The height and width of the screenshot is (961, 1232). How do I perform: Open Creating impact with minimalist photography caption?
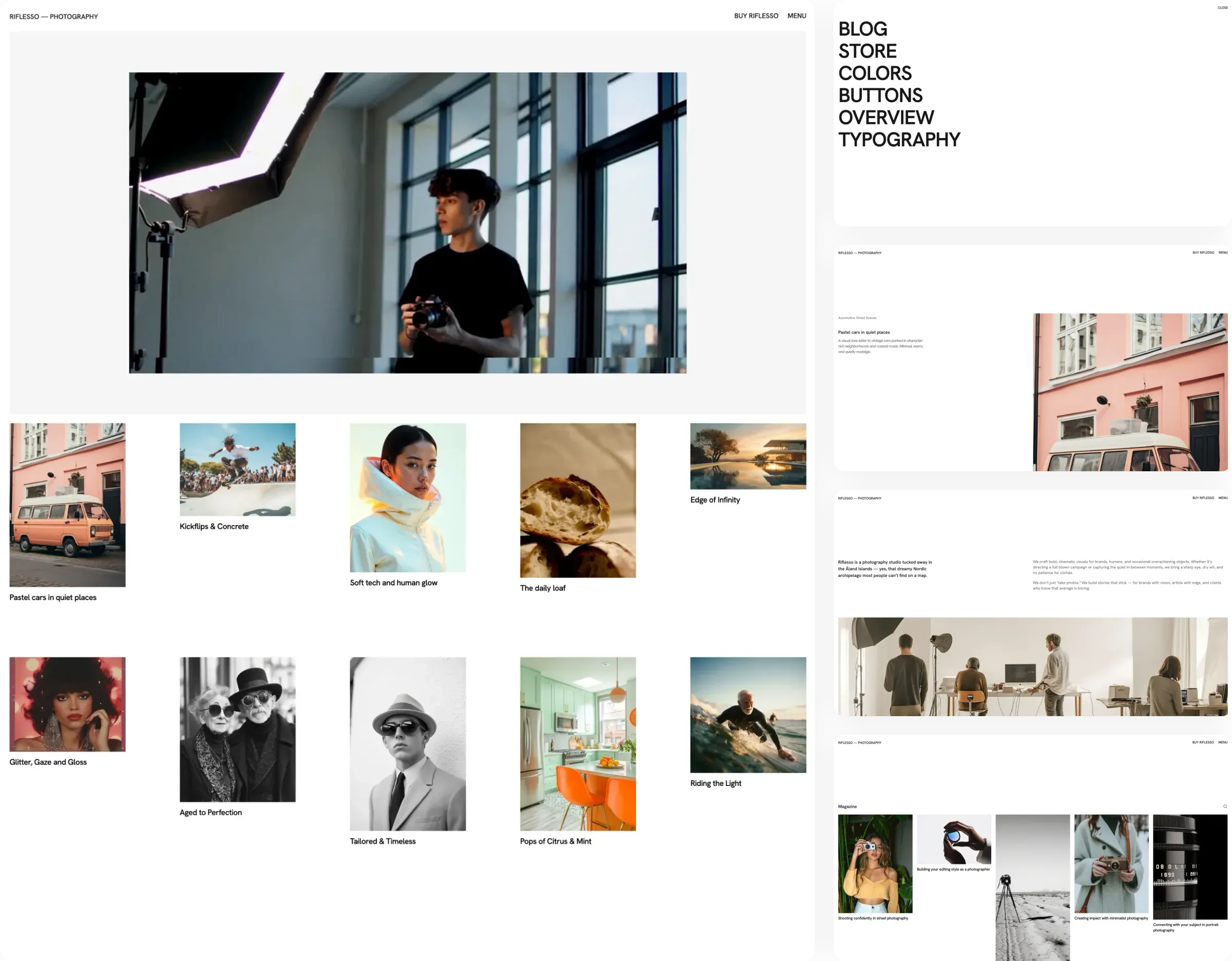1111,918
